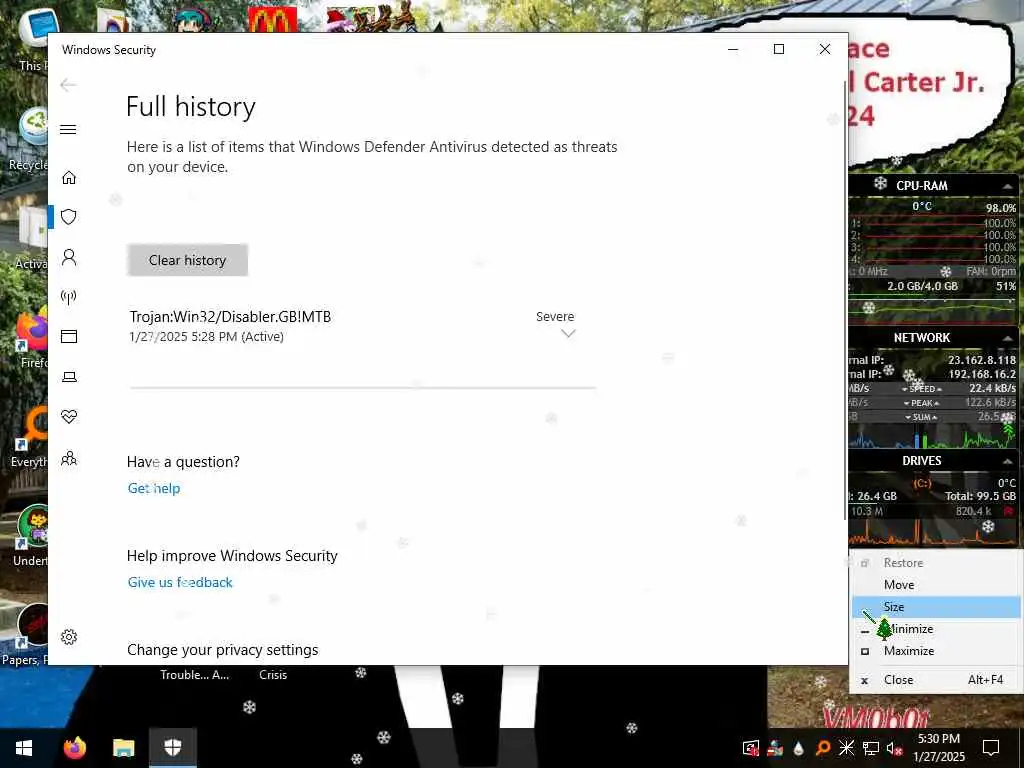This screenshot has height=768, width=1024.
Task: Choose Maximize in the context menu
Action: tap(935, 651)
